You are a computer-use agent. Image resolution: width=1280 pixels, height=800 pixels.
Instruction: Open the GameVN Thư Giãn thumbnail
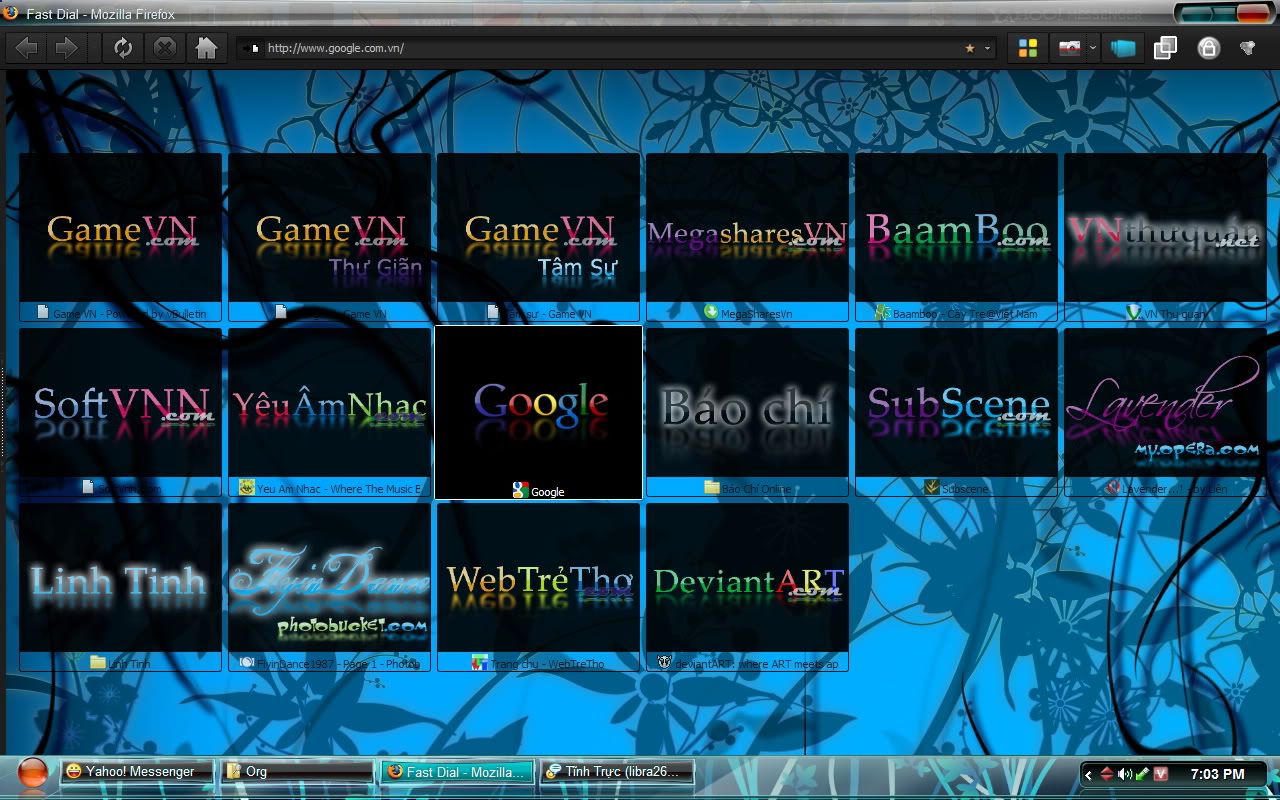[x=329, y=228]
